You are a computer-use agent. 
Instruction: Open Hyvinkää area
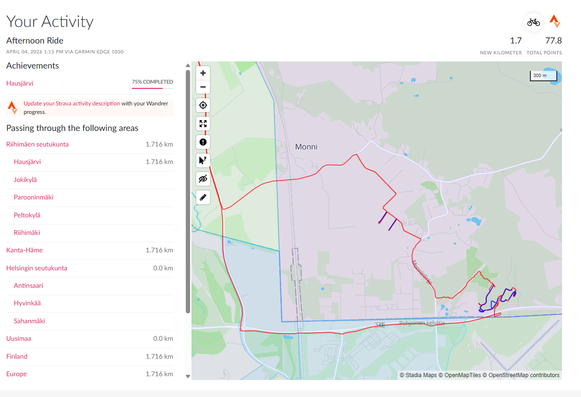coord(27,303)
